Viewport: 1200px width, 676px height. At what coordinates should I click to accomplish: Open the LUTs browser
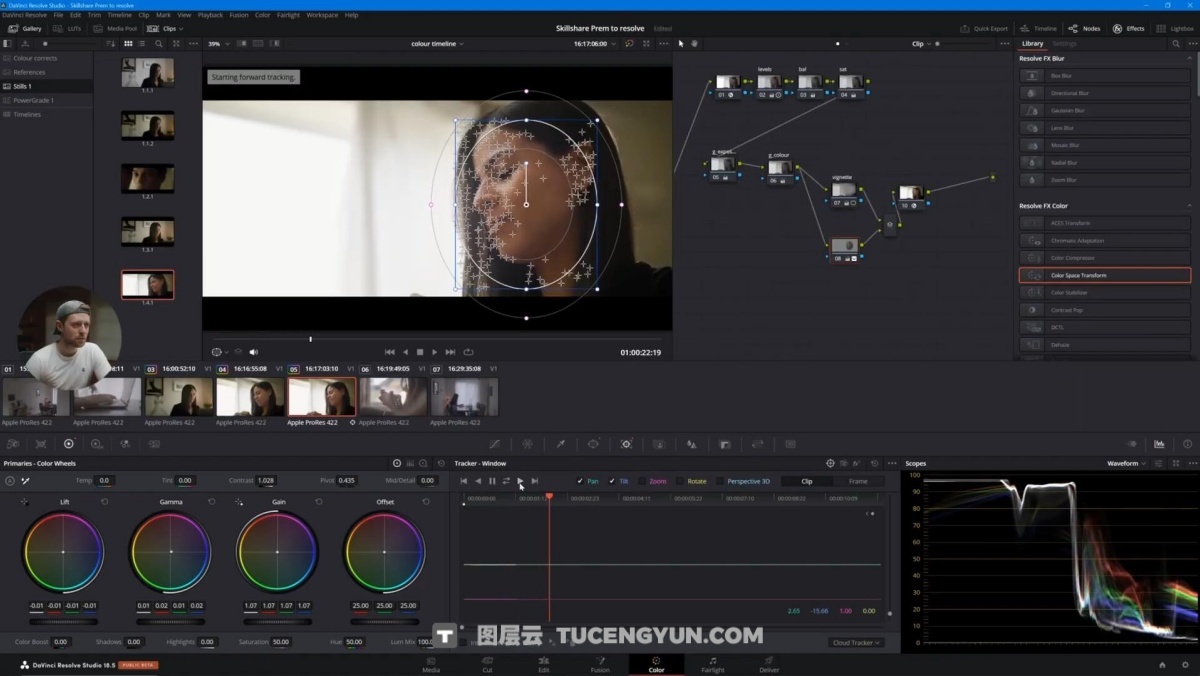click(69, 28)
